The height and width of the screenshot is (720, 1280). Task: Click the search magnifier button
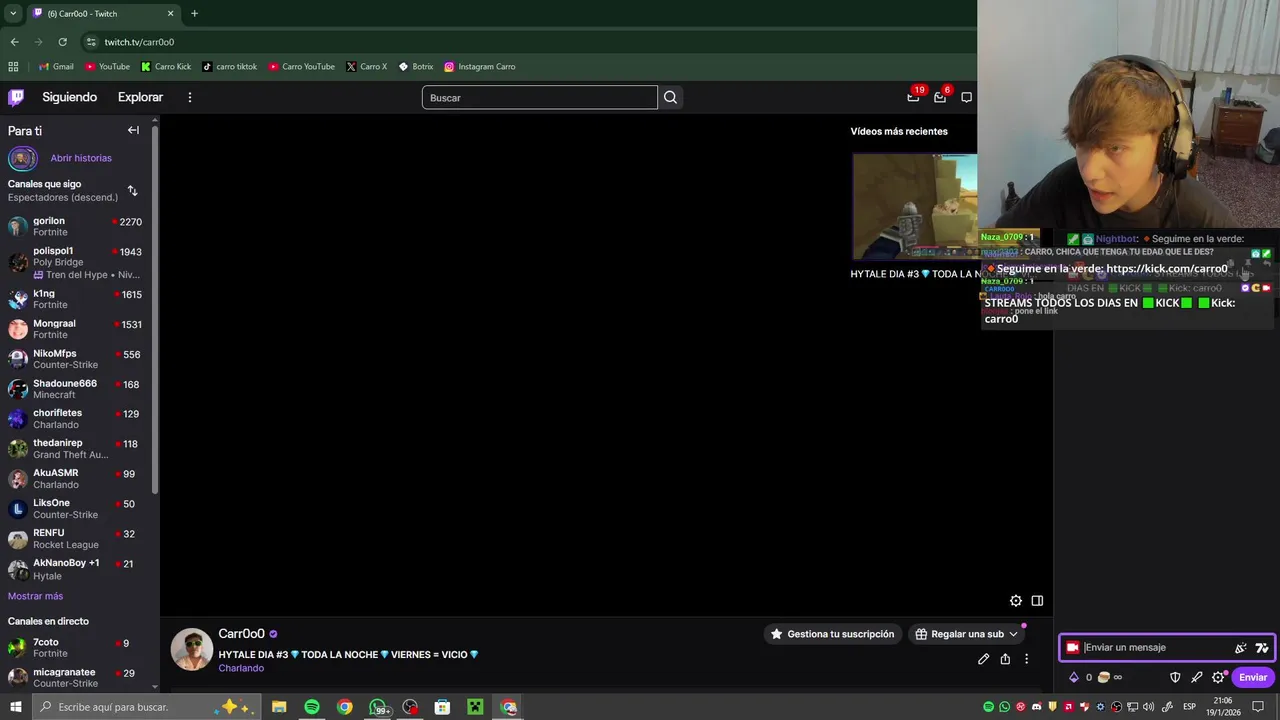click(670, 97)
